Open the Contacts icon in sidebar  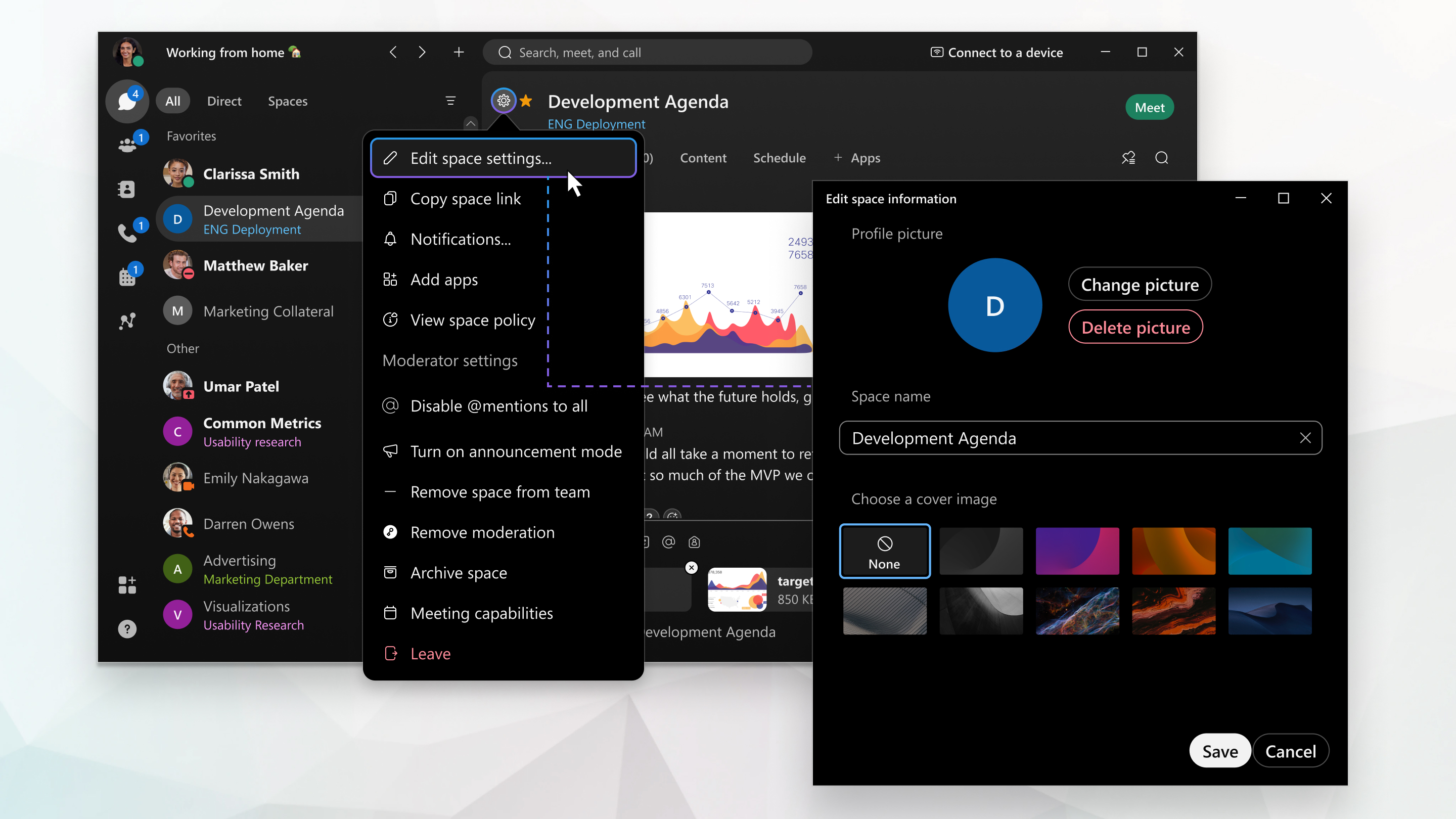point(126,190)
